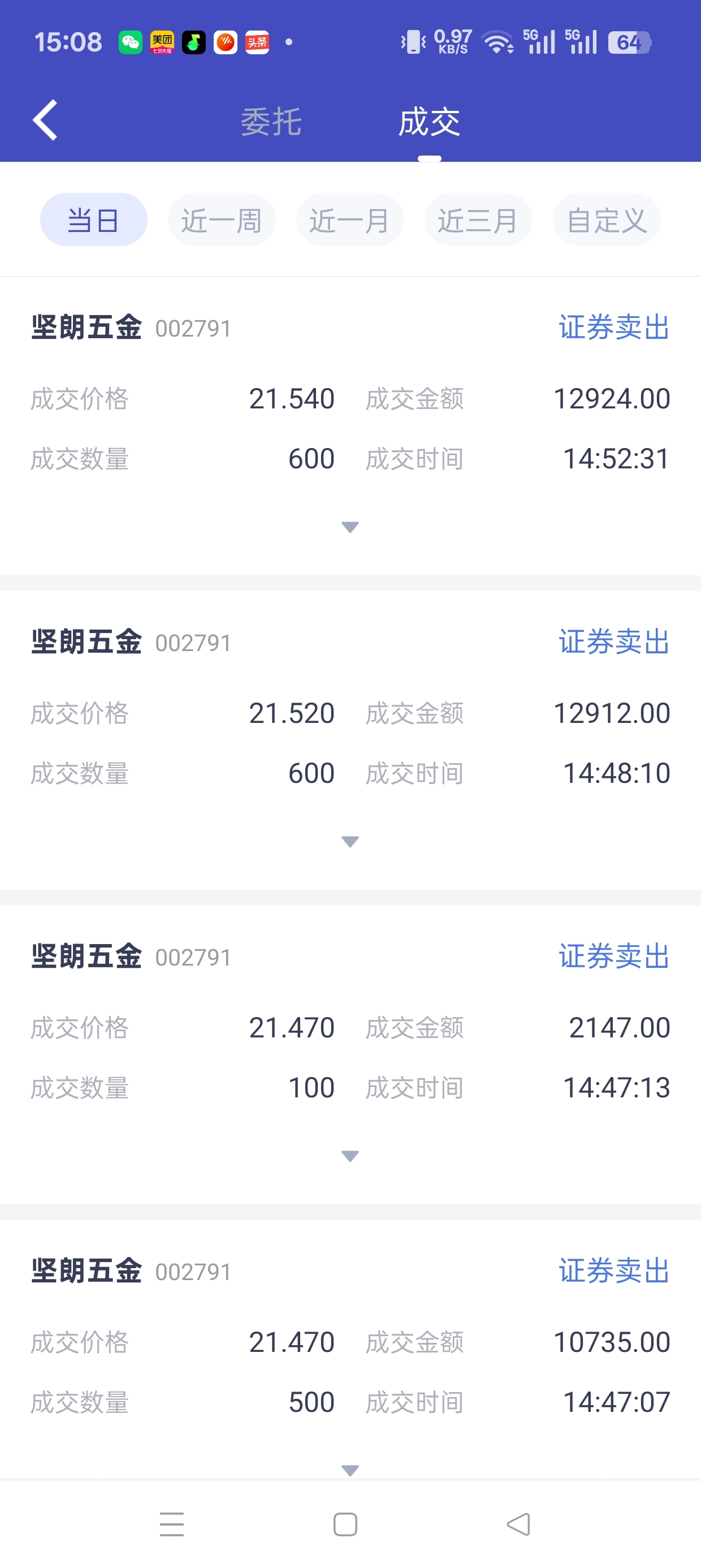This screenshot has height=1568, width=701.
Task: Tap the Meituan notification icon
Action: tap(162, 42)
